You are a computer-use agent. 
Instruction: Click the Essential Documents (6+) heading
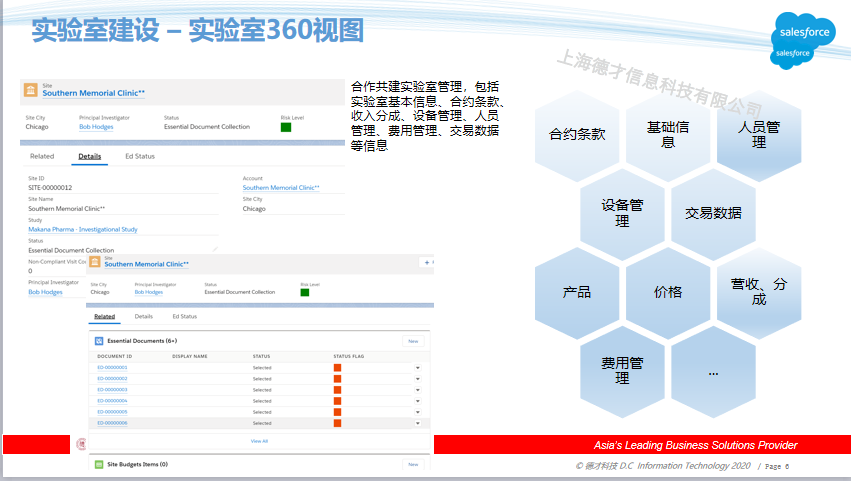tap(142, 341)
